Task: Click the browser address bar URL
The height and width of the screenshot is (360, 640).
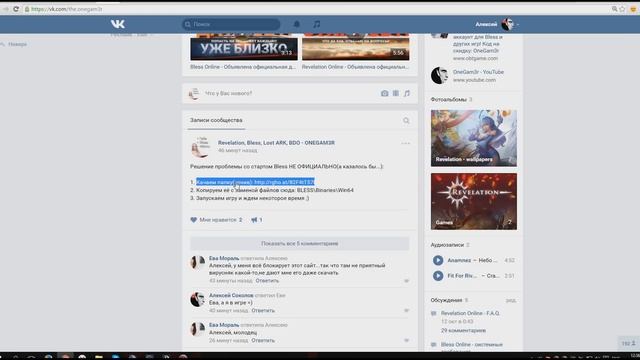Action: coord(67,9)
